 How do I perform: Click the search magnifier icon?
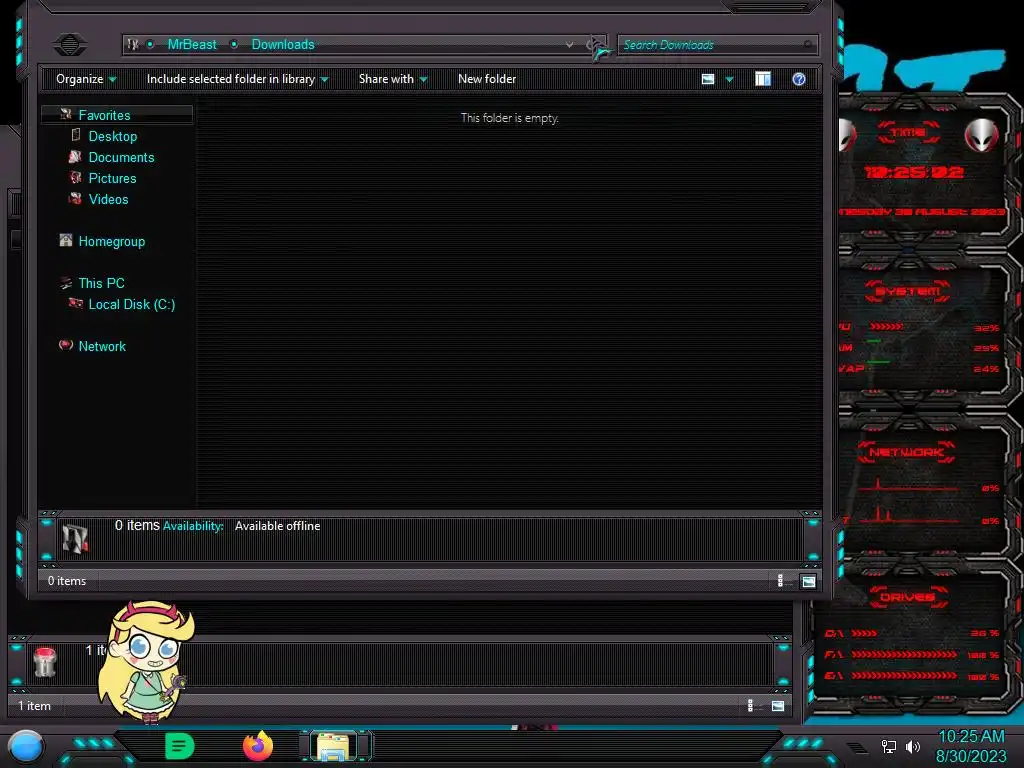808,44
